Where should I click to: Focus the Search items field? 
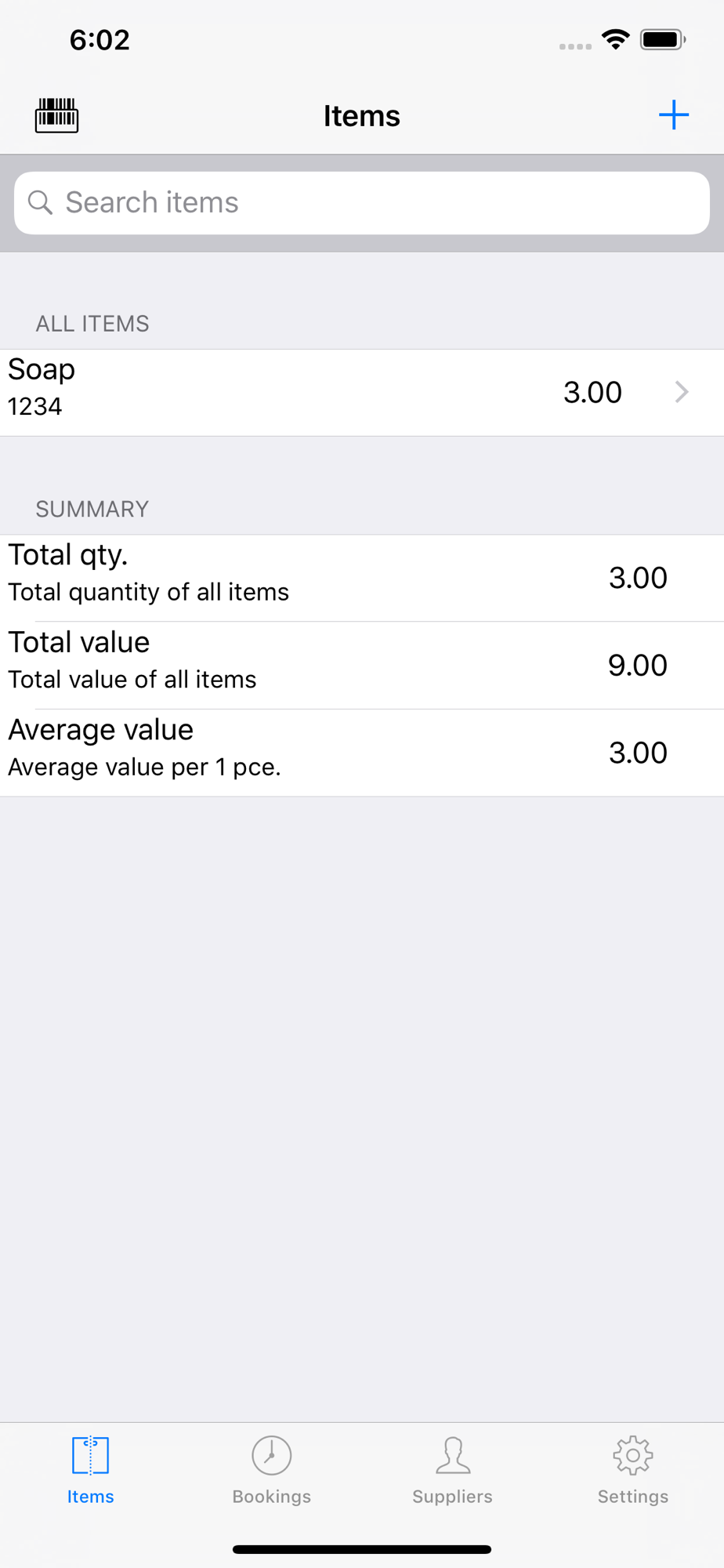(x=362, y=203)
